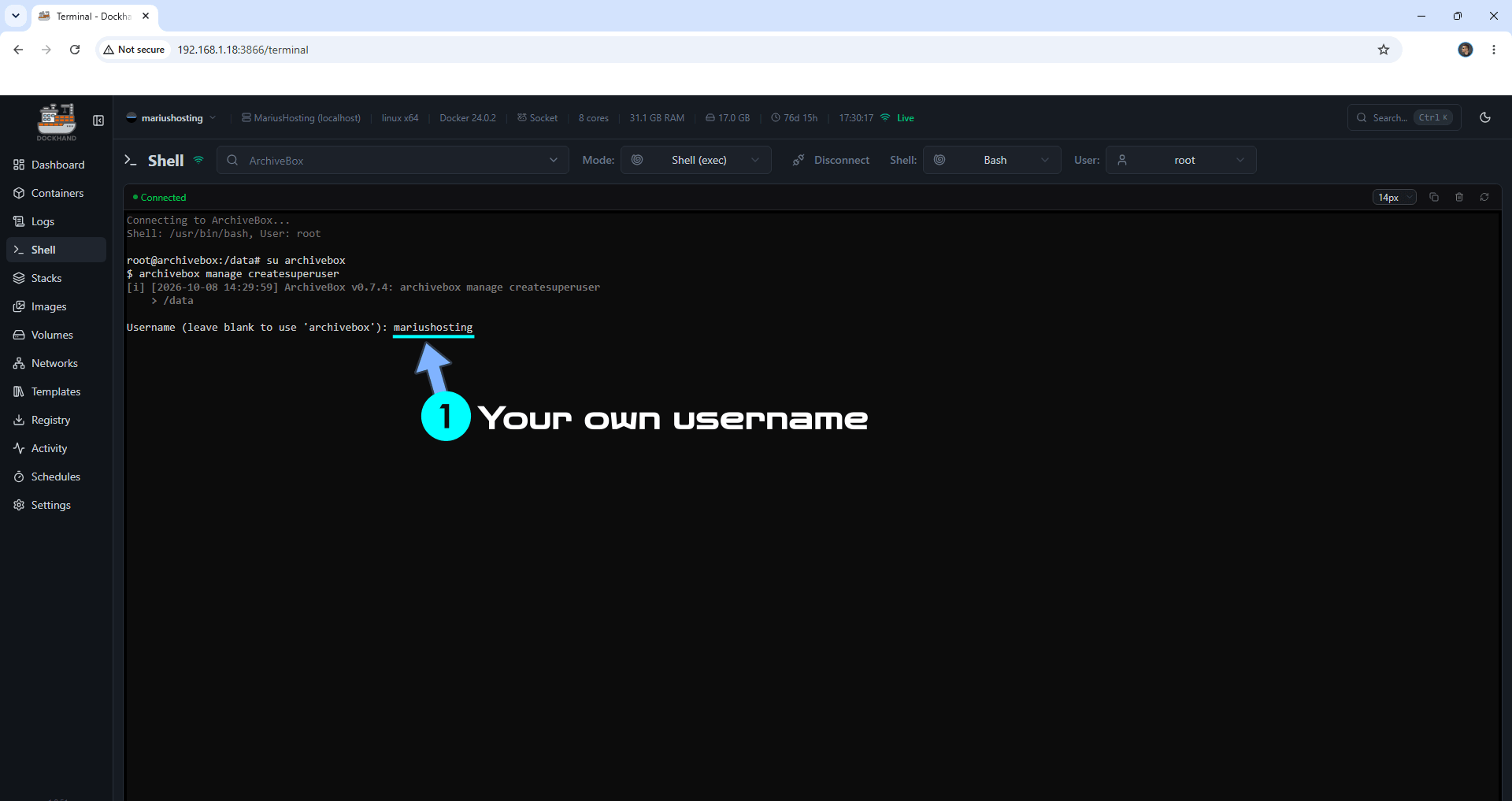
Task: Open Stacks in the sidebar
Action: [x=56, y=278]
